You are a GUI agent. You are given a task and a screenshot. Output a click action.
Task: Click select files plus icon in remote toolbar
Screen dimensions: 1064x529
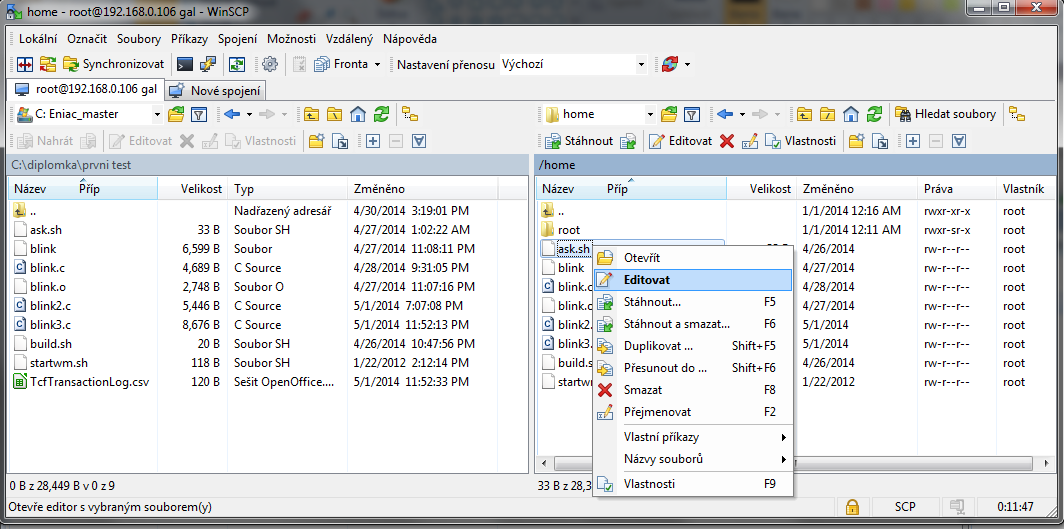913,141
